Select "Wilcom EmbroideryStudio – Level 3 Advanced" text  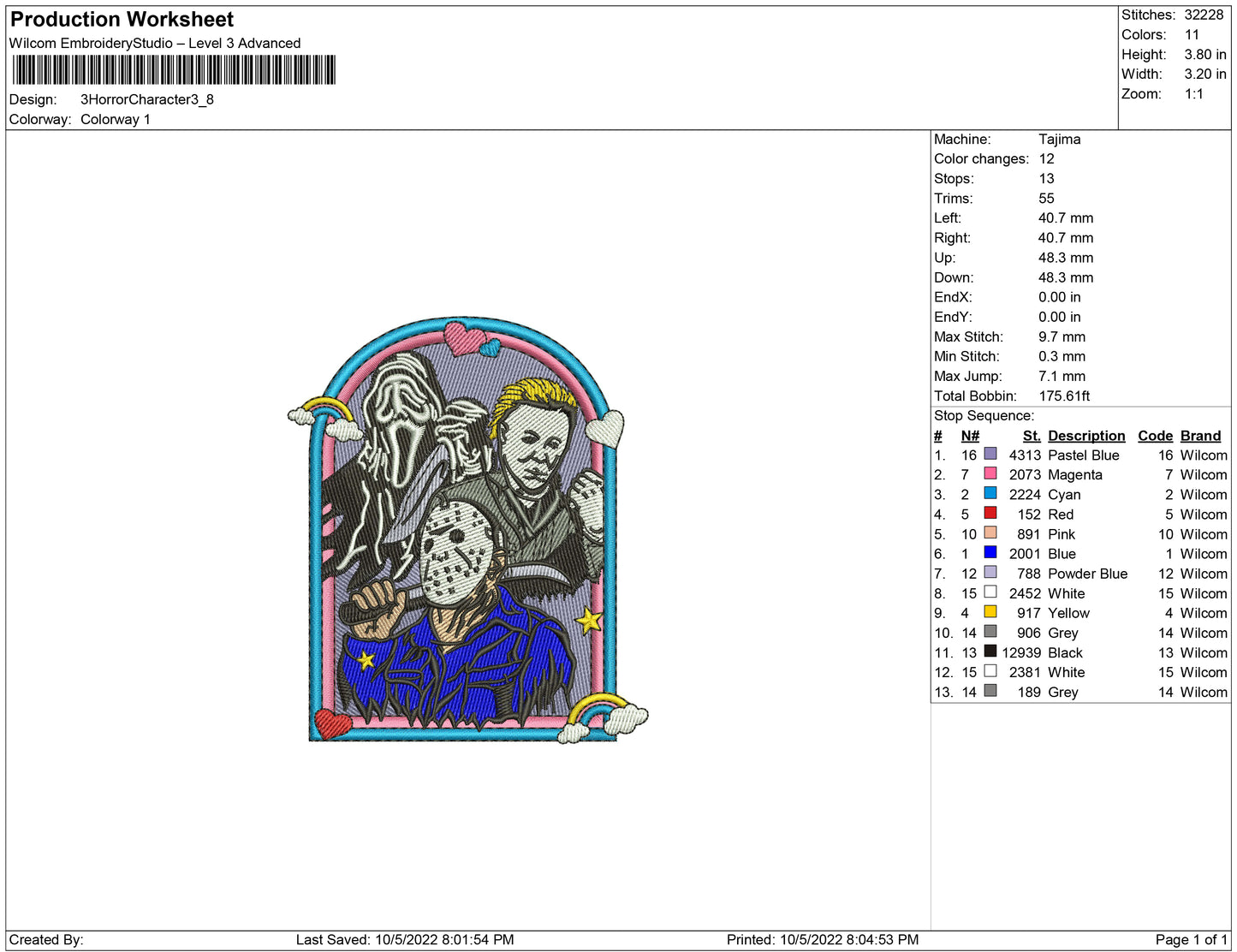tap(155, 43)
